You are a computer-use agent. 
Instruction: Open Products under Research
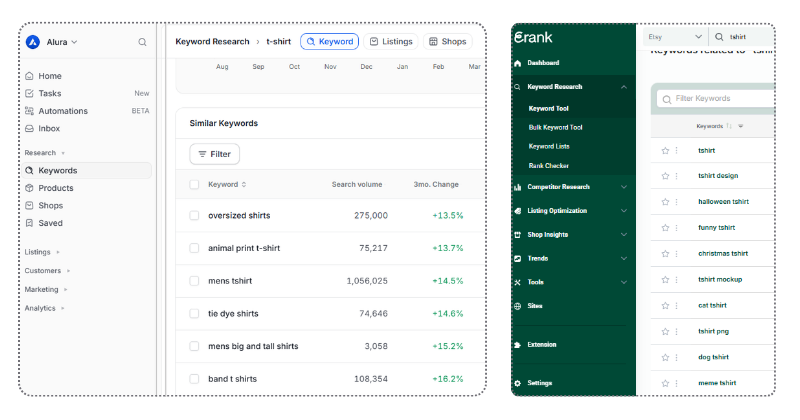[x=56, y=188]
